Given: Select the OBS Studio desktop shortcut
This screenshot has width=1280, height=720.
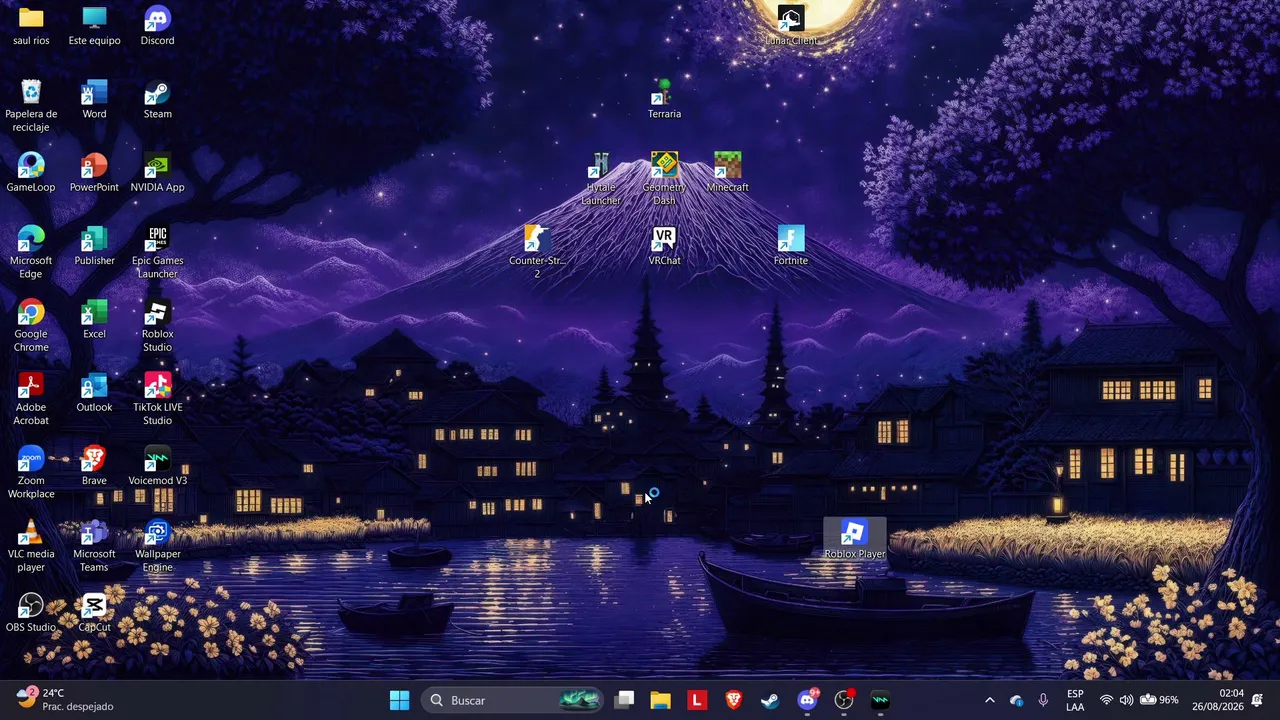Looking at the screenshot, I should point(31,612).
